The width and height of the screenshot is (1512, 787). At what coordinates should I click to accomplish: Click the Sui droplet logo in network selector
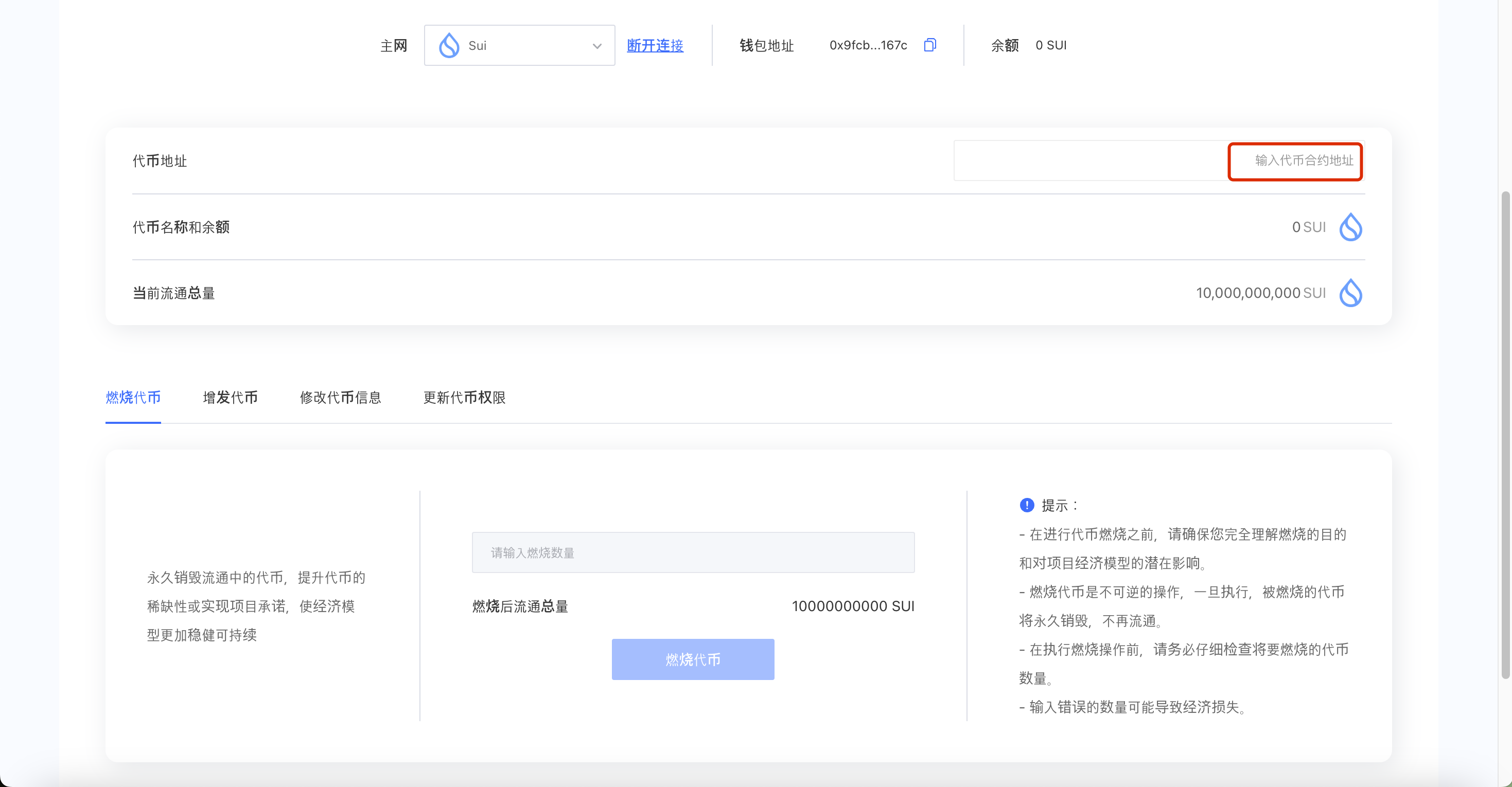[x=449, y=45]
